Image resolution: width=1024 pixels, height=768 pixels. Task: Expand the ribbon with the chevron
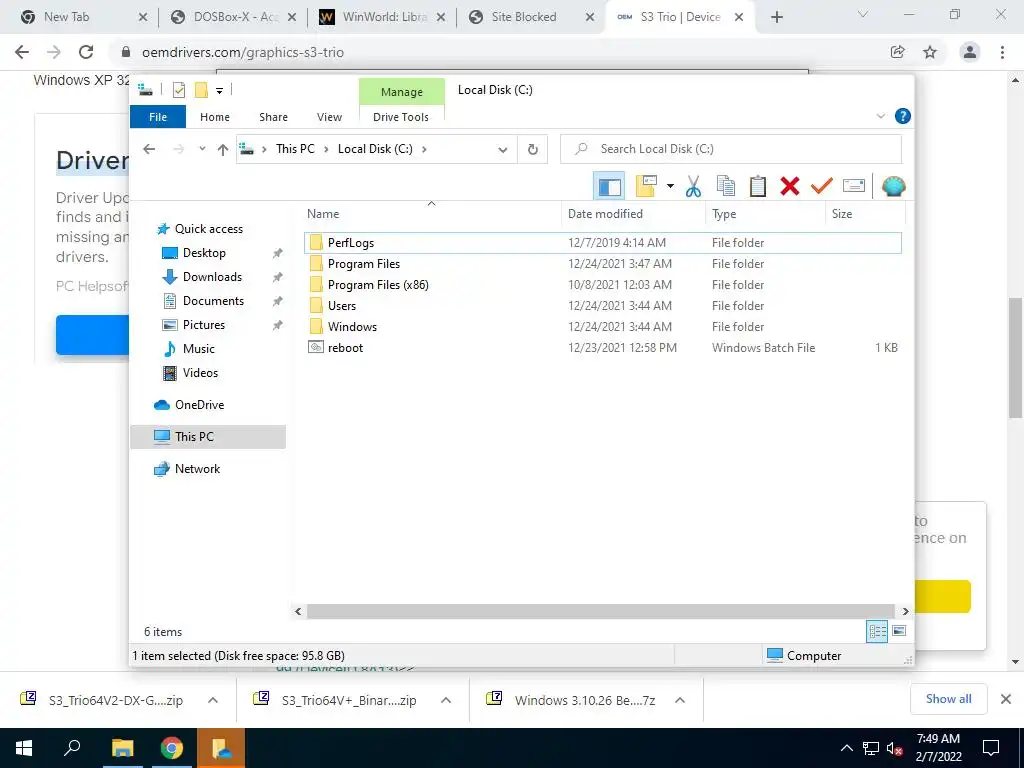coord(880,116)
